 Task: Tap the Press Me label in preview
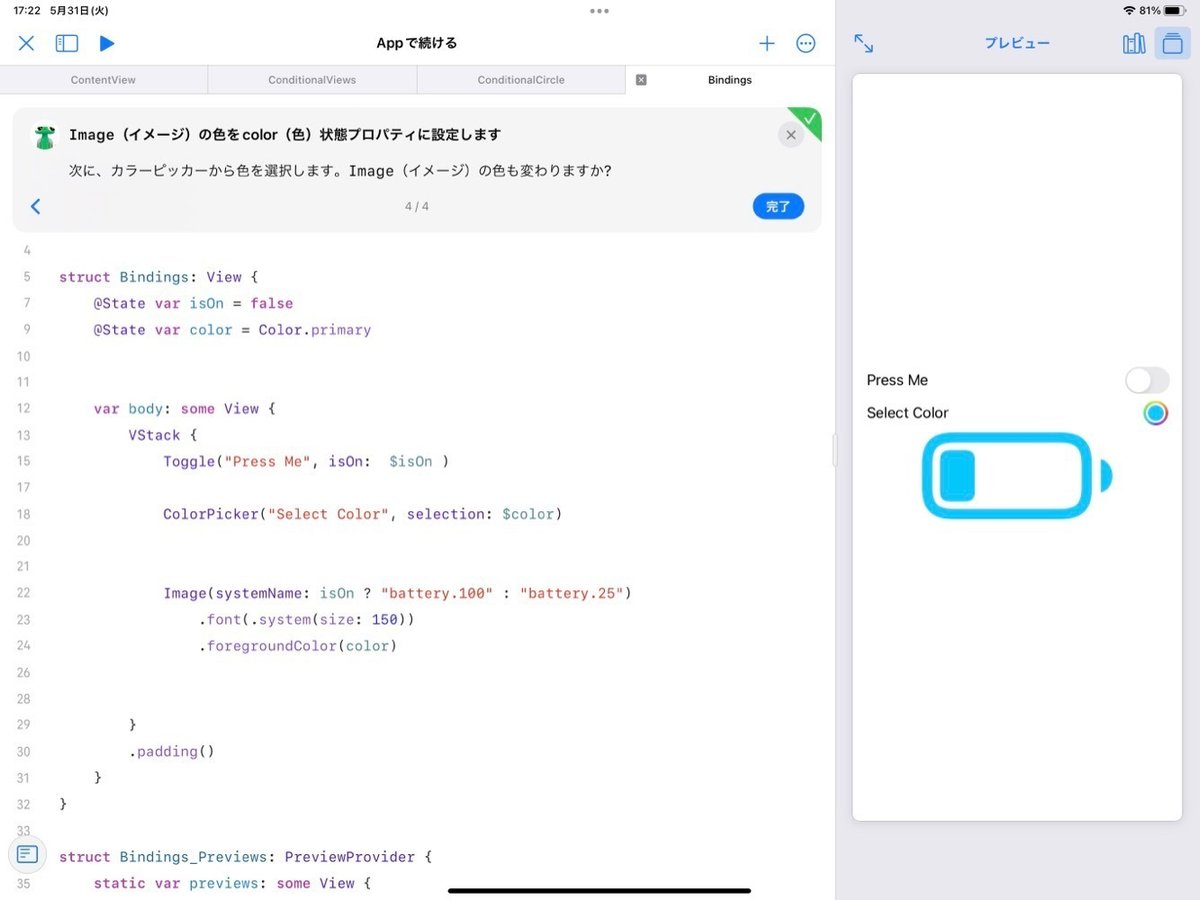point(897,380)
